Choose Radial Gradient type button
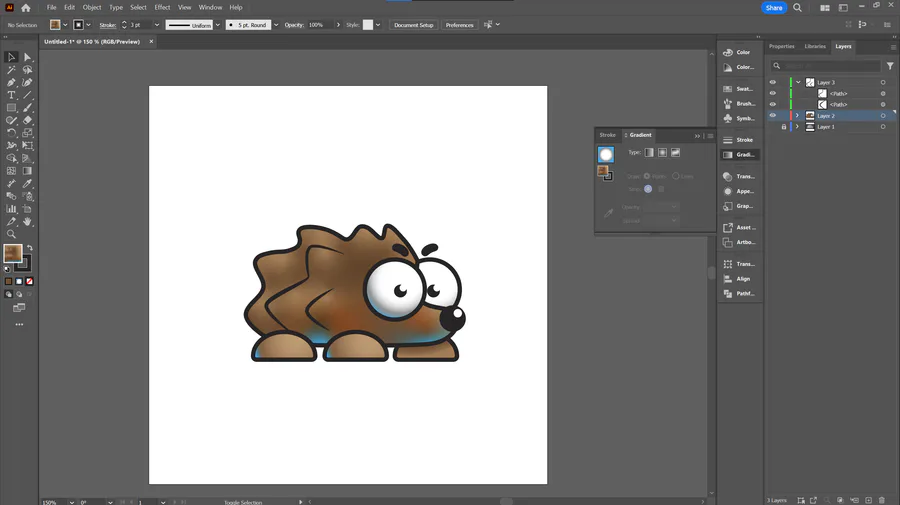 pyautogui.click(x=662, y=153)
